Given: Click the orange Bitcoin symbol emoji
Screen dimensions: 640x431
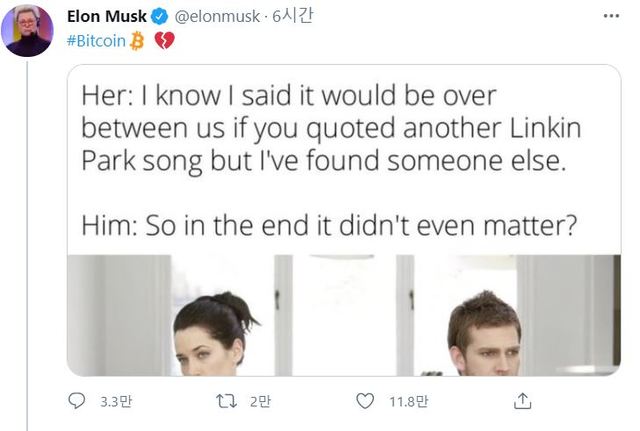Looking at the screenshot, I should pyautogui.click(x=138, y=40).
